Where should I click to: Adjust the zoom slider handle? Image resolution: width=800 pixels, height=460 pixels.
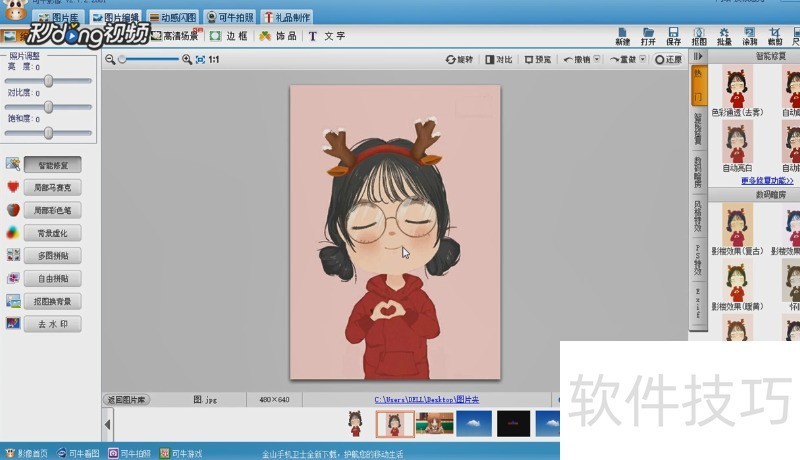point(122,60)
